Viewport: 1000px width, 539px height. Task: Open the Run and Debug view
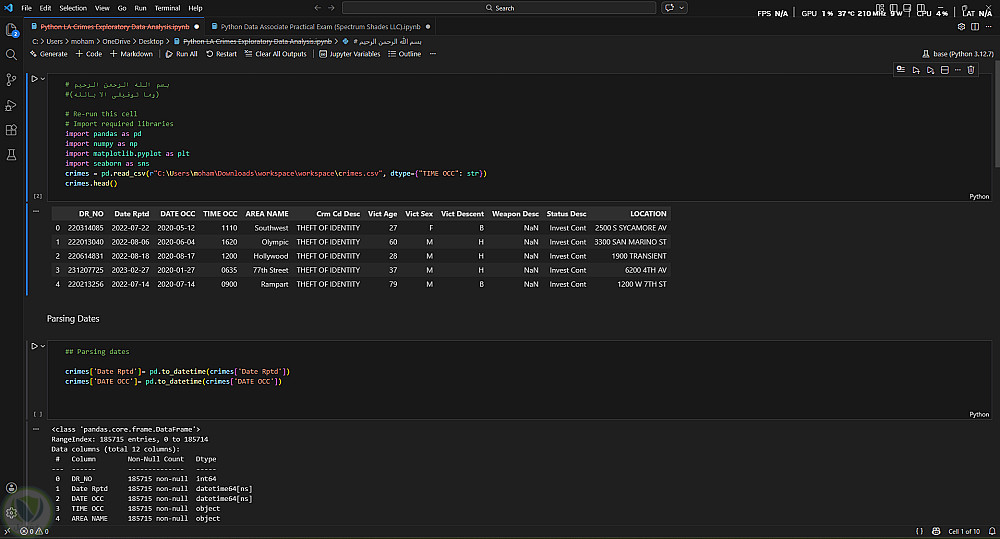(12, 105)
